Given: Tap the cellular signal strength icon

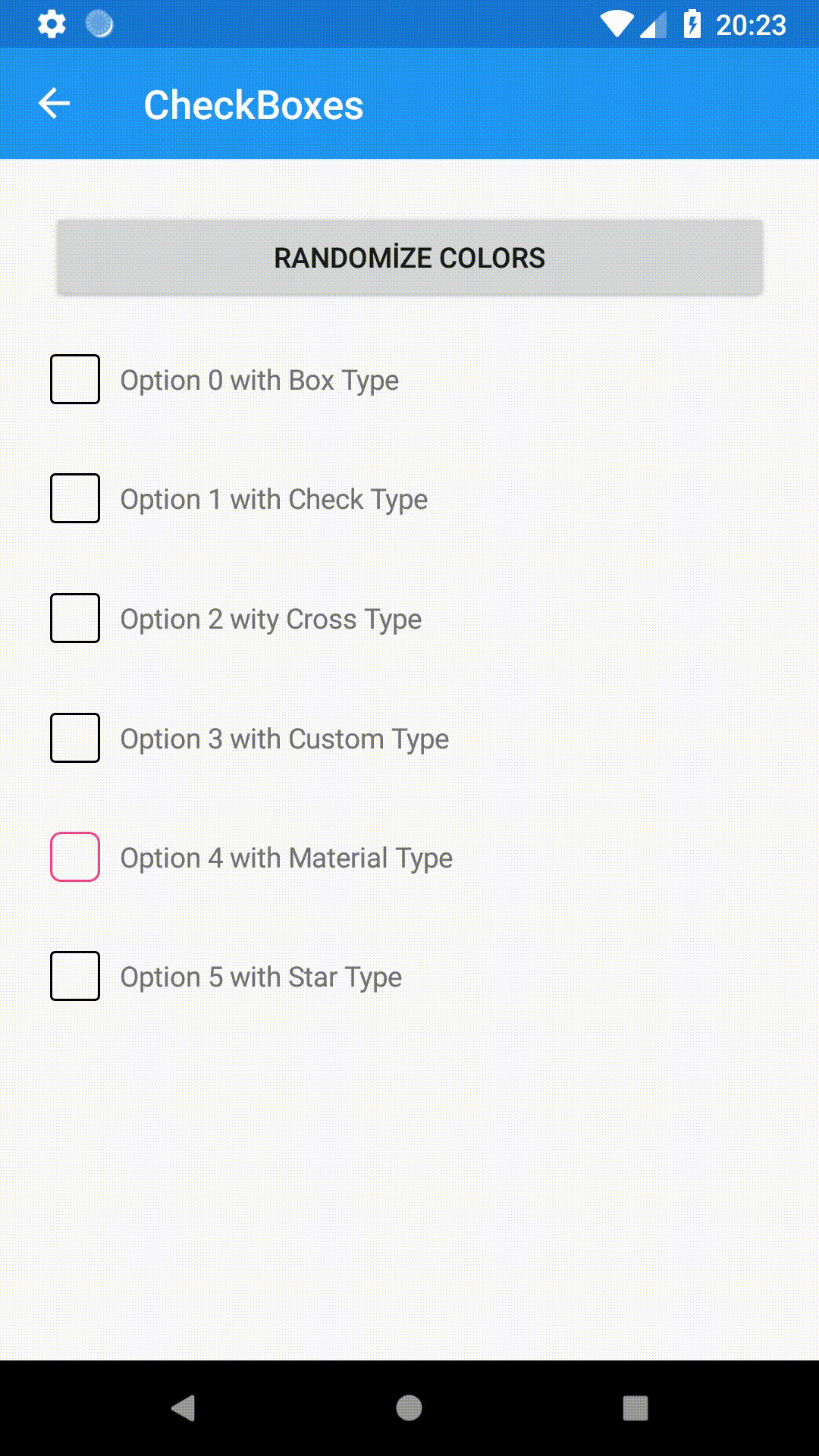Looking at the screenshot, I should (653, 25).
